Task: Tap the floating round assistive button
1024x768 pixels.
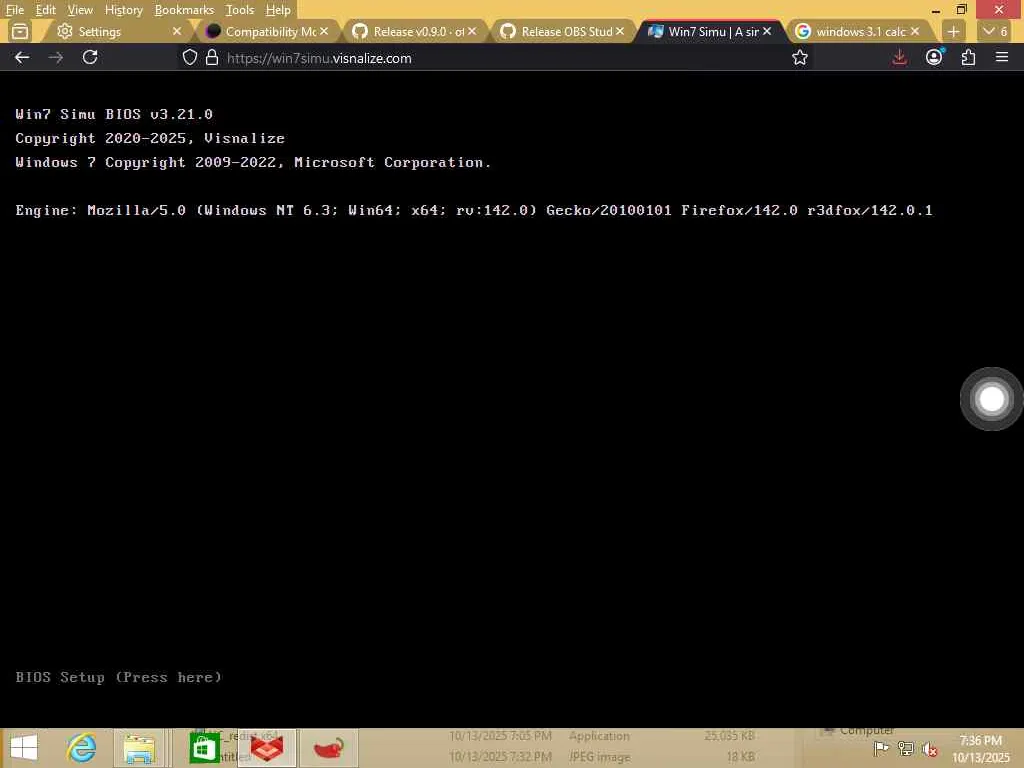Action: [x=991, y=399]
